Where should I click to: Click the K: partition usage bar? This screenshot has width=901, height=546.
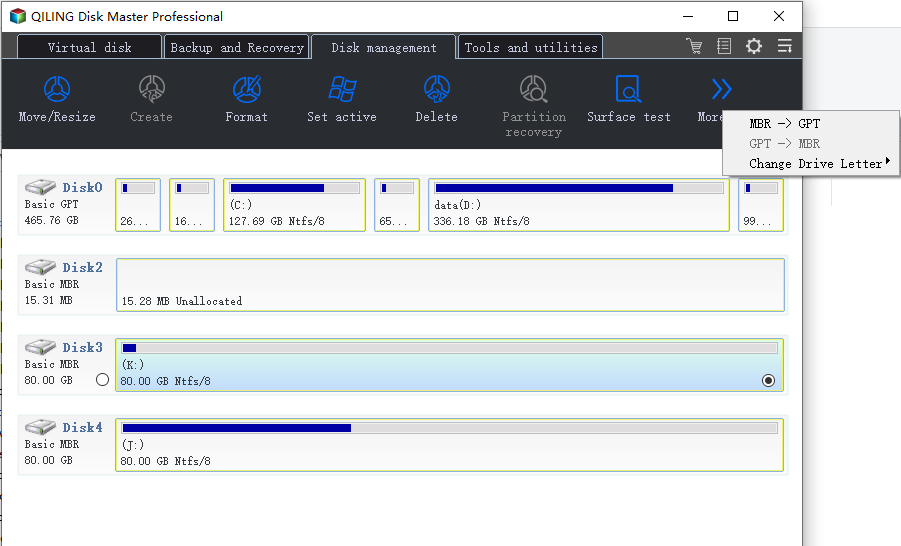(x=450, y=348)
